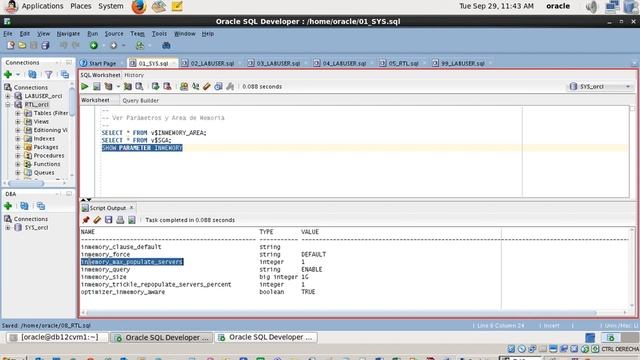Viewport: 640px width, 360px height.
Task: Click the Unshared SQL Worksheet icon
Action: click(184, 87)
